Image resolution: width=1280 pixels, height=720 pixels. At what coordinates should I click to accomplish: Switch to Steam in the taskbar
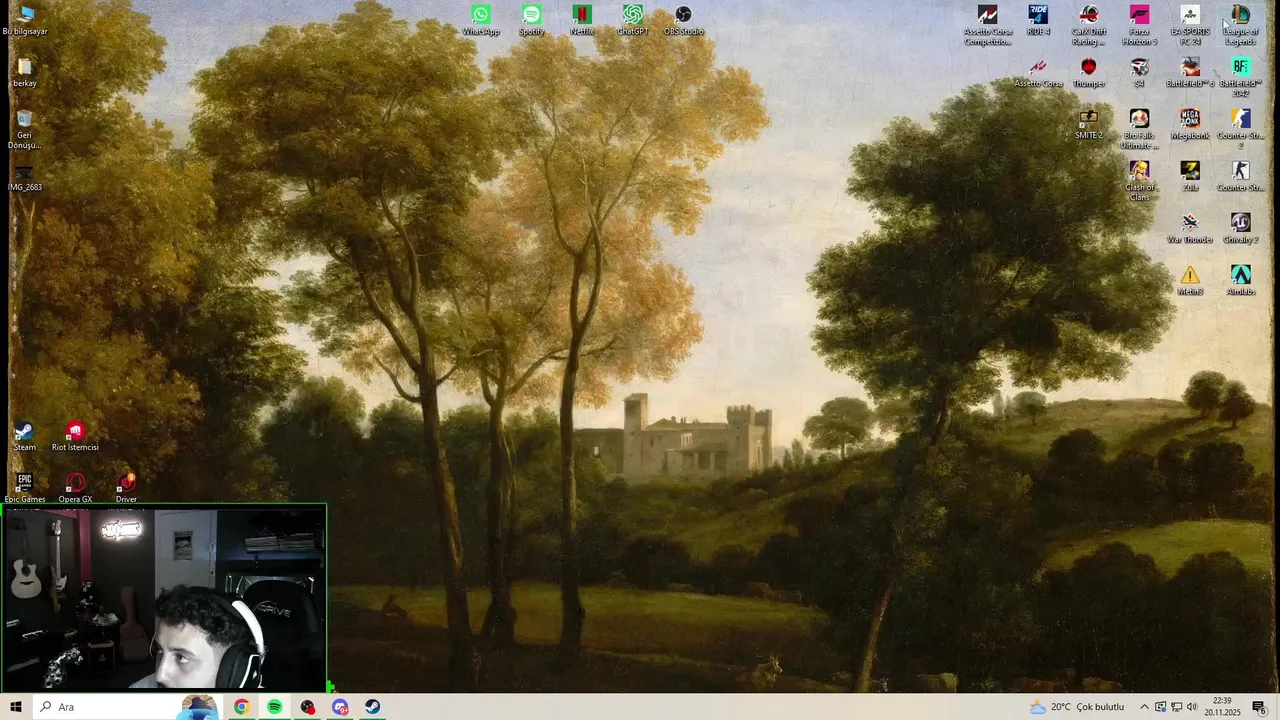pos(373,707)
